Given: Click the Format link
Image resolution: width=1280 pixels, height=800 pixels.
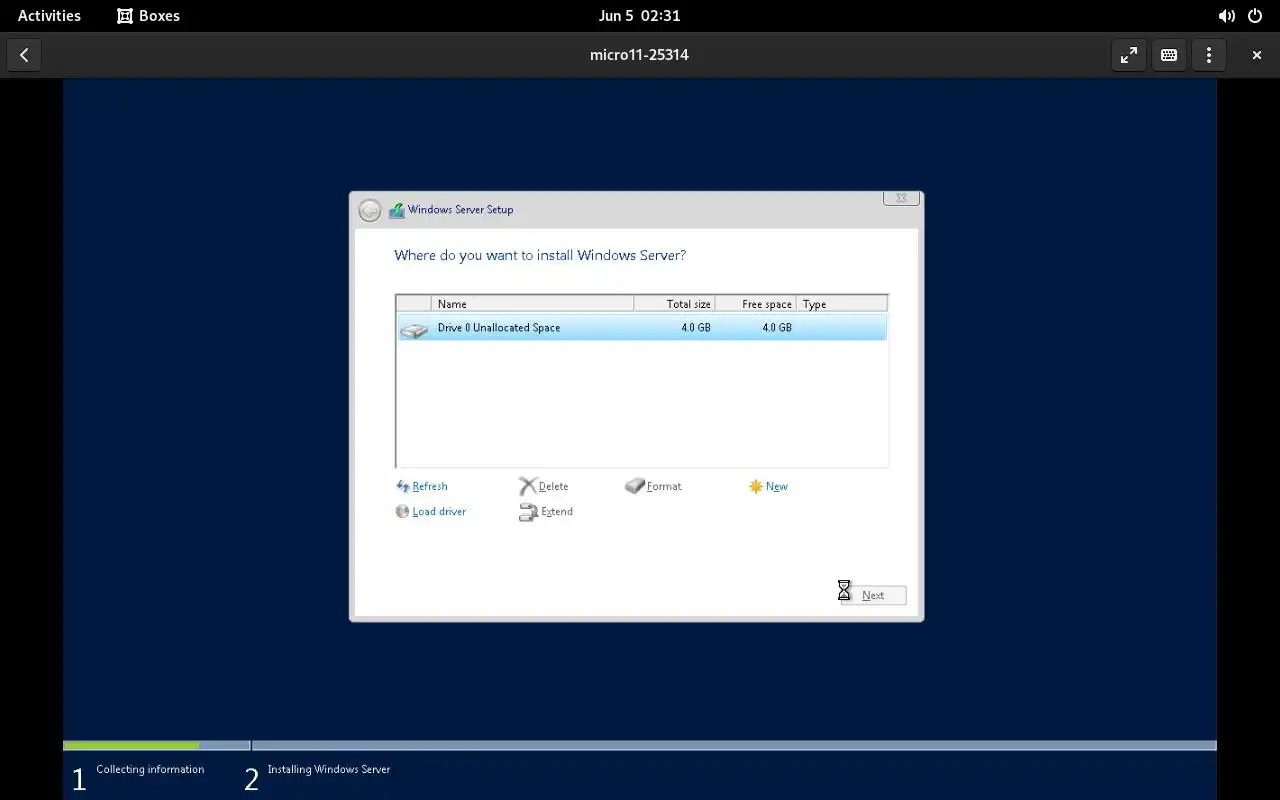Looking at the screenshot, I should 664,486.
